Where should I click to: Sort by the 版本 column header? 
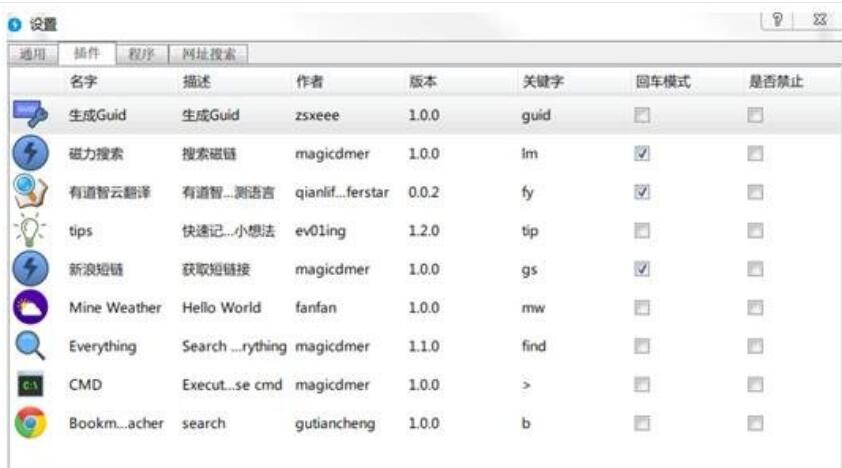tap(423, 82)
